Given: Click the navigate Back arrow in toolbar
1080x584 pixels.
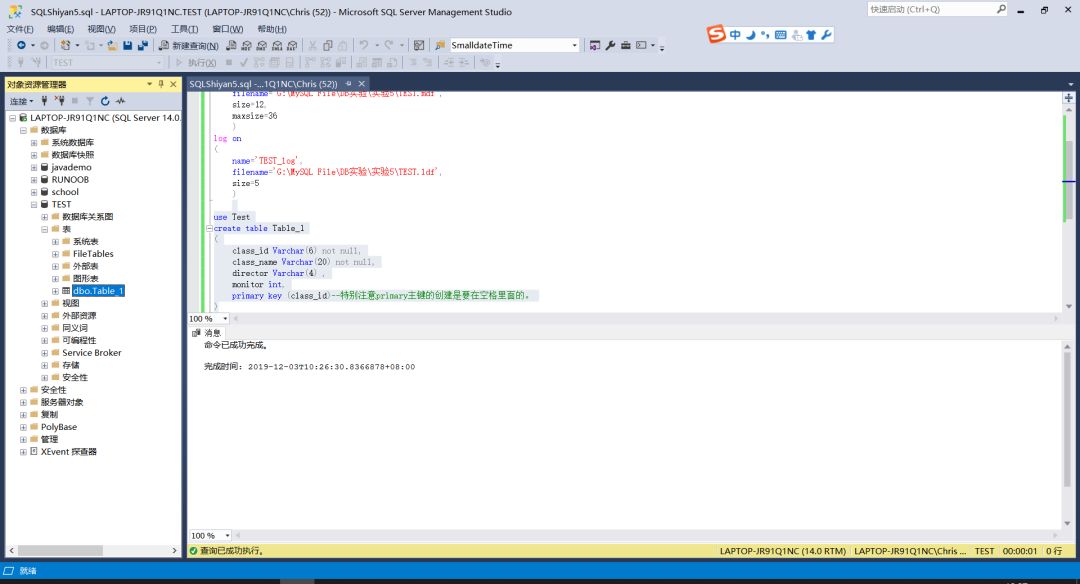Looking at the screenshot, I should click(21, 45).
